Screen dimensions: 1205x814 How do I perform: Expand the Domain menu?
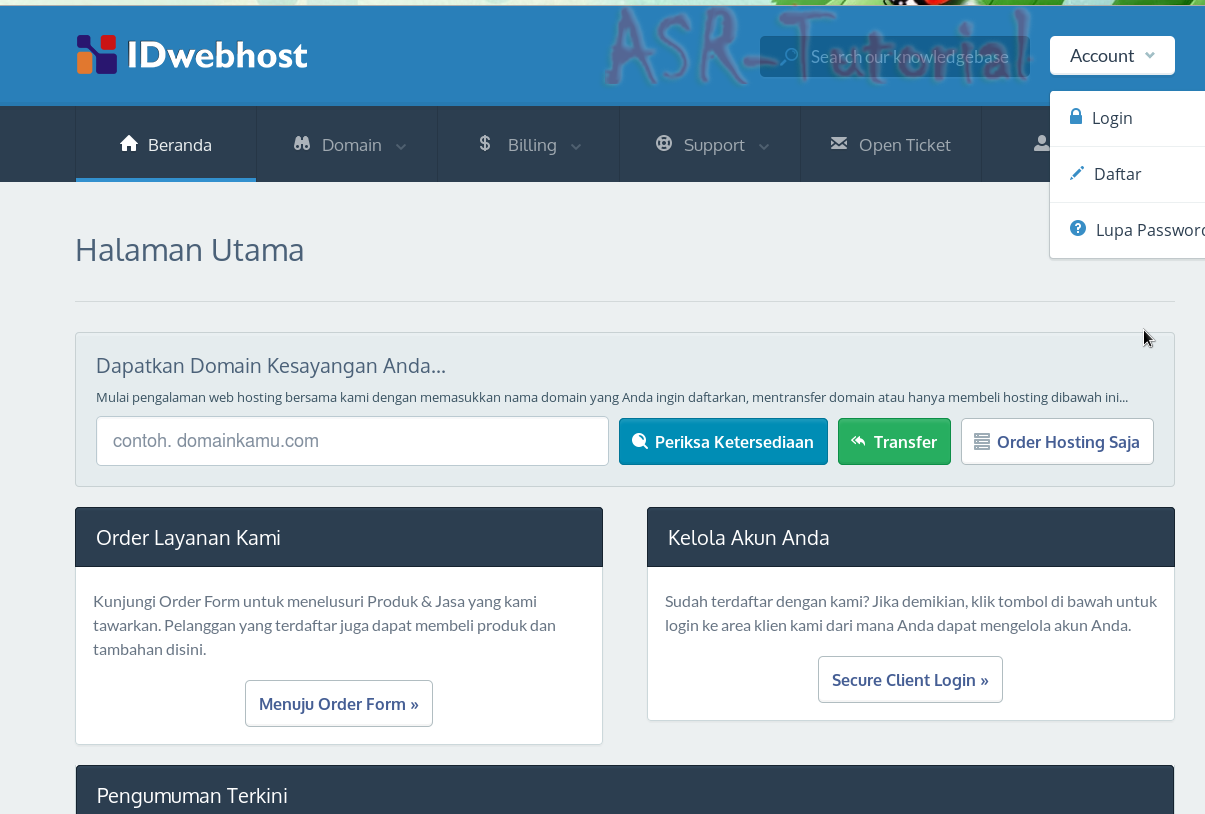point(349,144)
